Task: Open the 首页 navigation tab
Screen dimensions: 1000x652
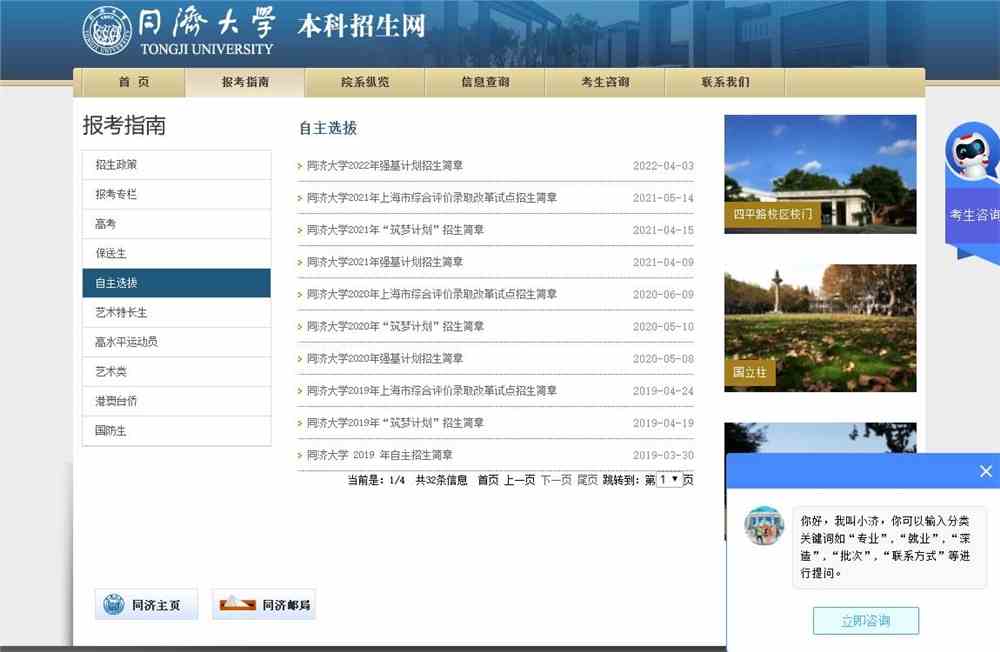Action: tap(134, 82)
